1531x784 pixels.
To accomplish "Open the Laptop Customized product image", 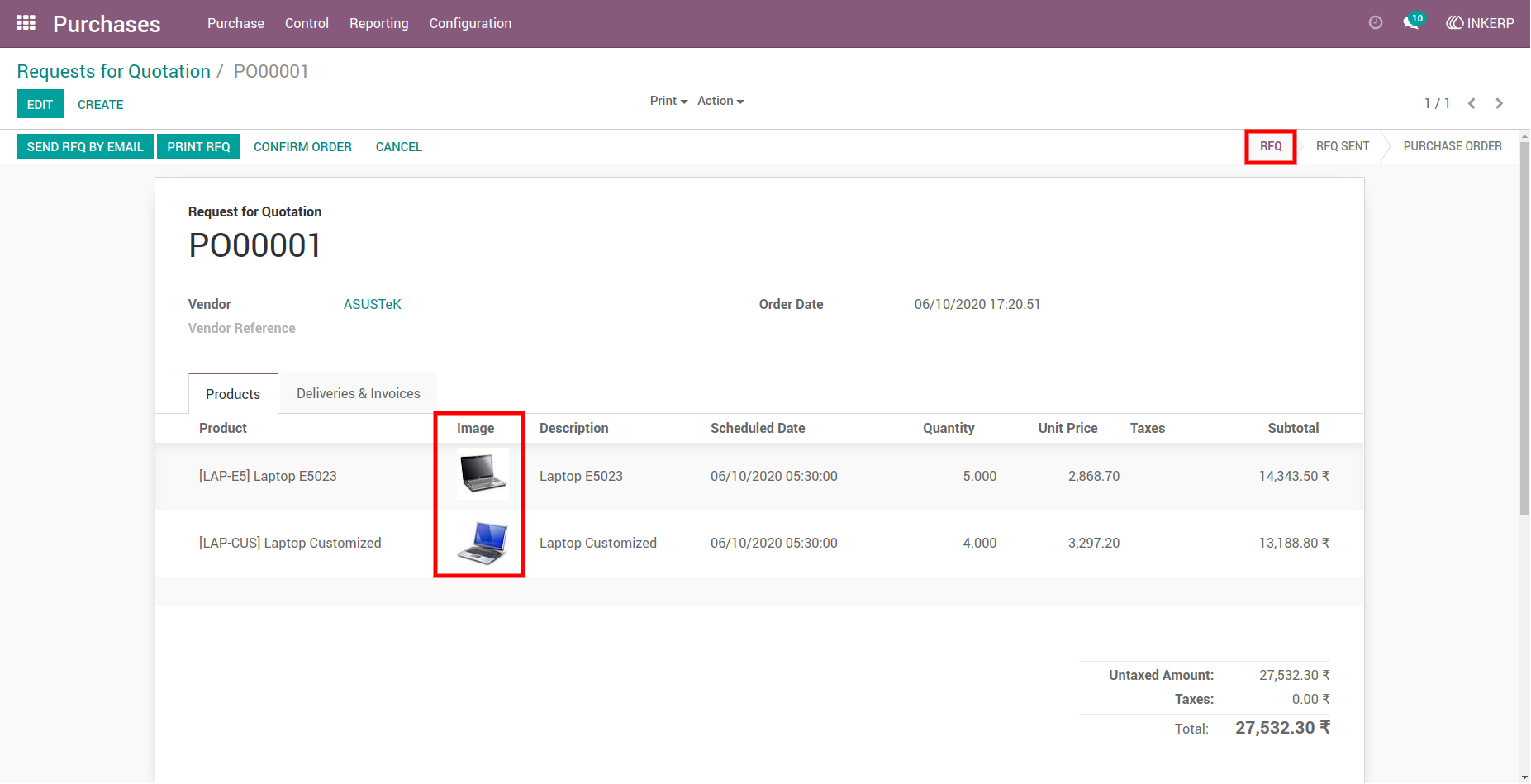I will click(483, 542).
